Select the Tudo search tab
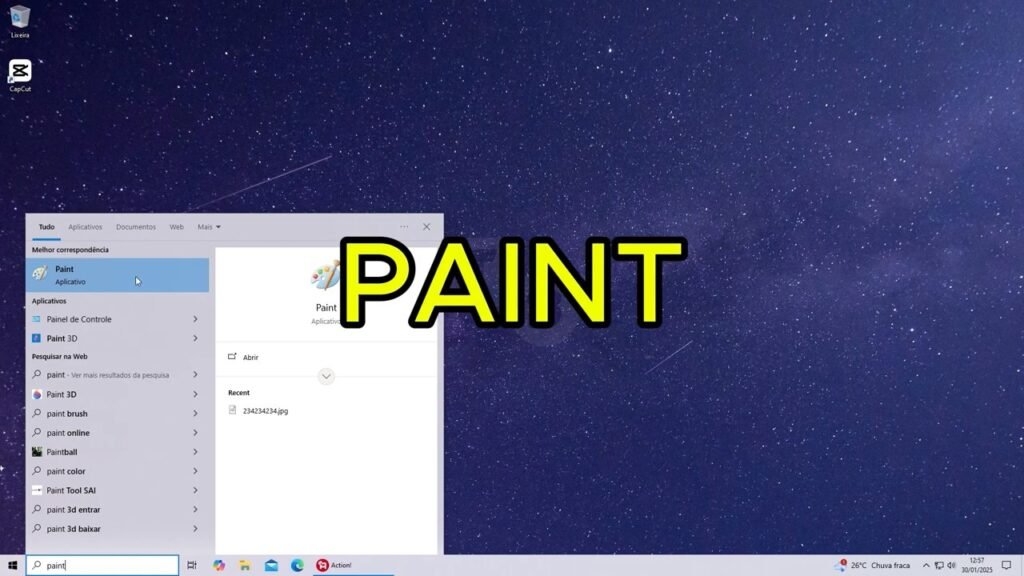Viewport: 1024px width, 576px height. coord(46,227)
